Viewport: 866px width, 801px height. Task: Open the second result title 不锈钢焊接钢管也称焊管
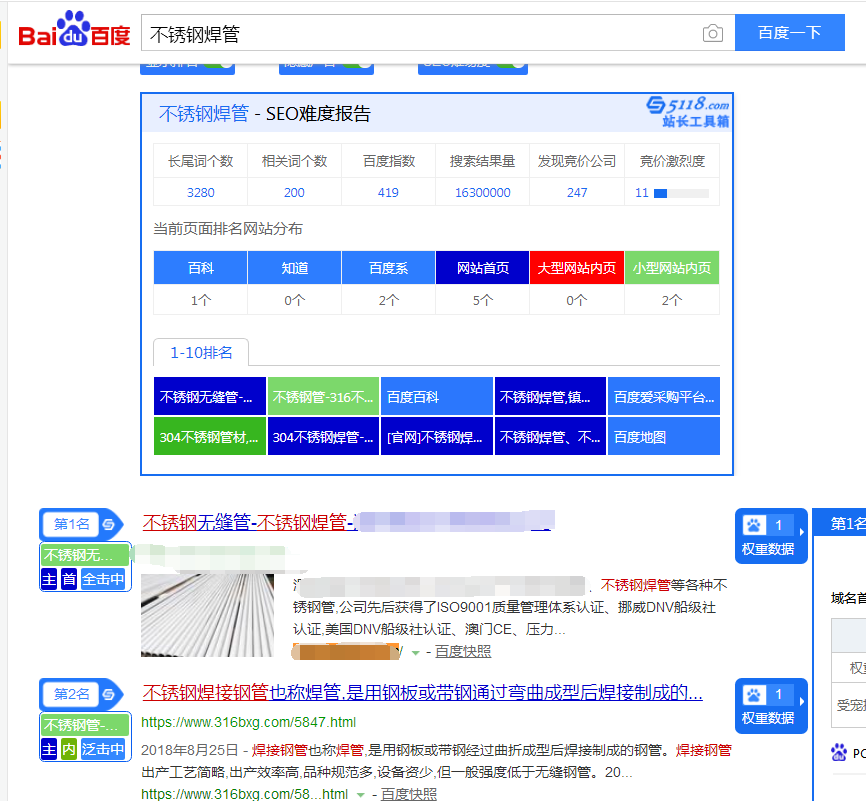pyautogui.click(x=423, y=692)
